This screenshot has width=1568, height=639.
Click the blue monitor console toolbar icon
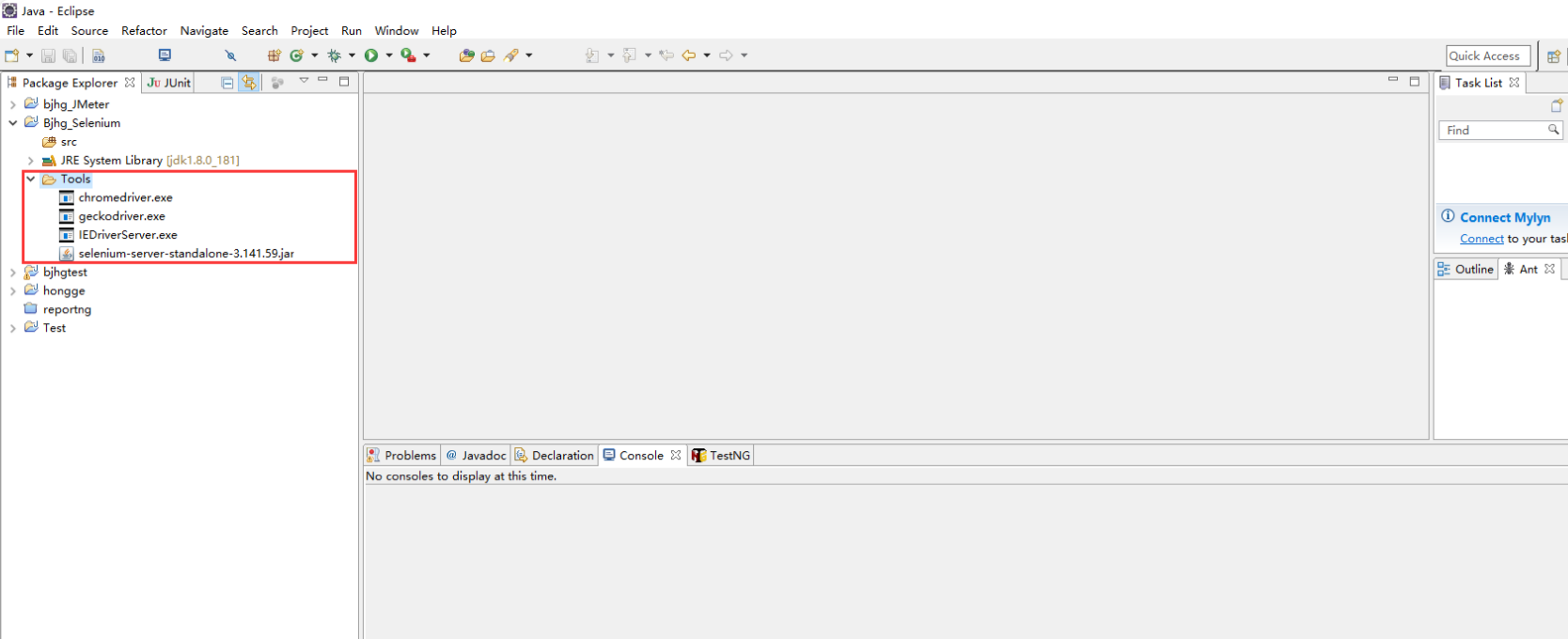(x=165, y=55)
